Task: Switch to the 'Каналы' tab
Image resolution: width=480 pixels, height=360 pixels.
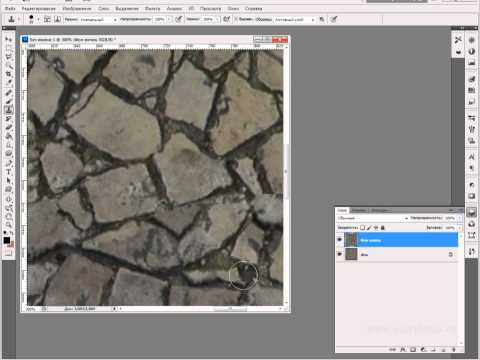Action: pyautogui.click(x=359, y=210)
